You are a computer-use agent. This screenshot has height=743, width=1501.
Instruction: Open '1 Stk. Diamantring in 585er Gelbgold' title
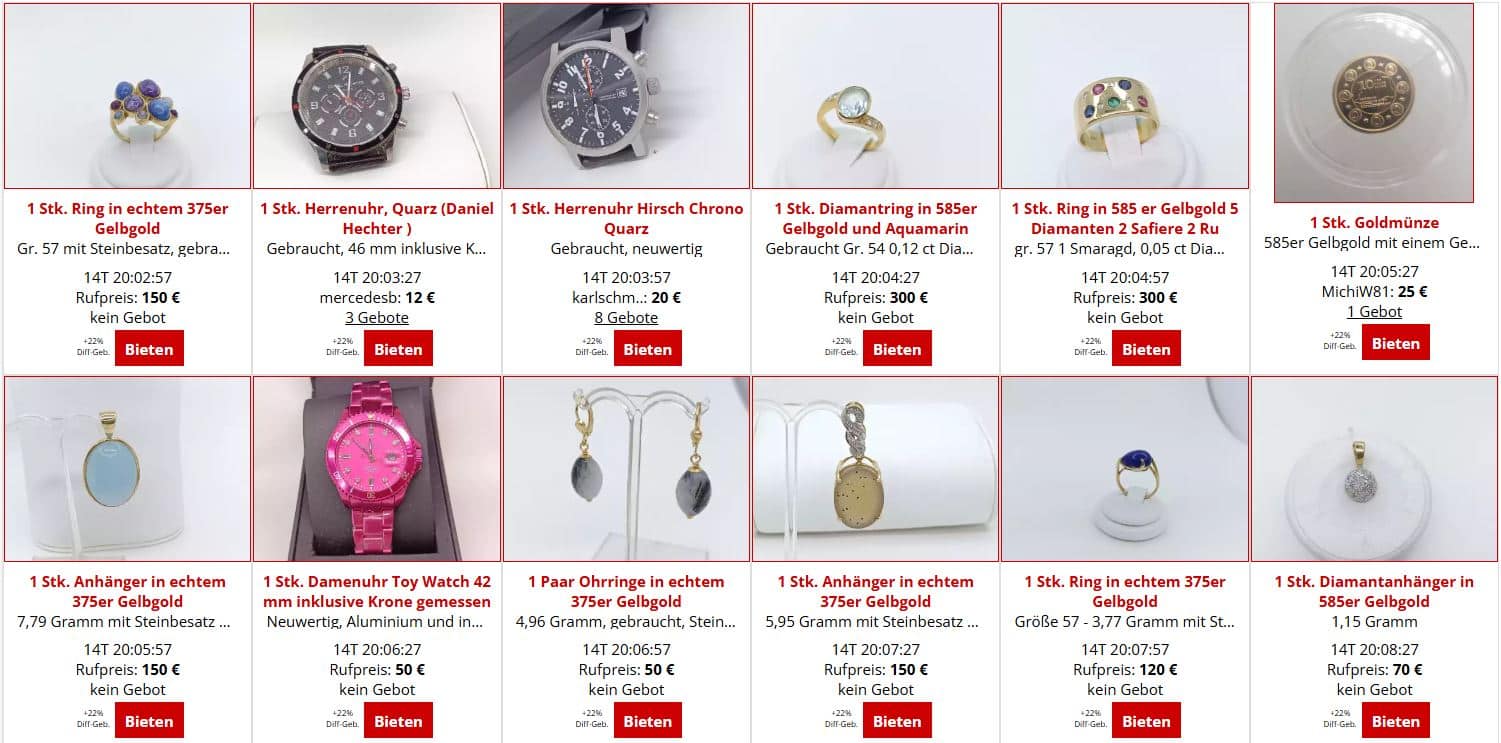pos(875,218)
